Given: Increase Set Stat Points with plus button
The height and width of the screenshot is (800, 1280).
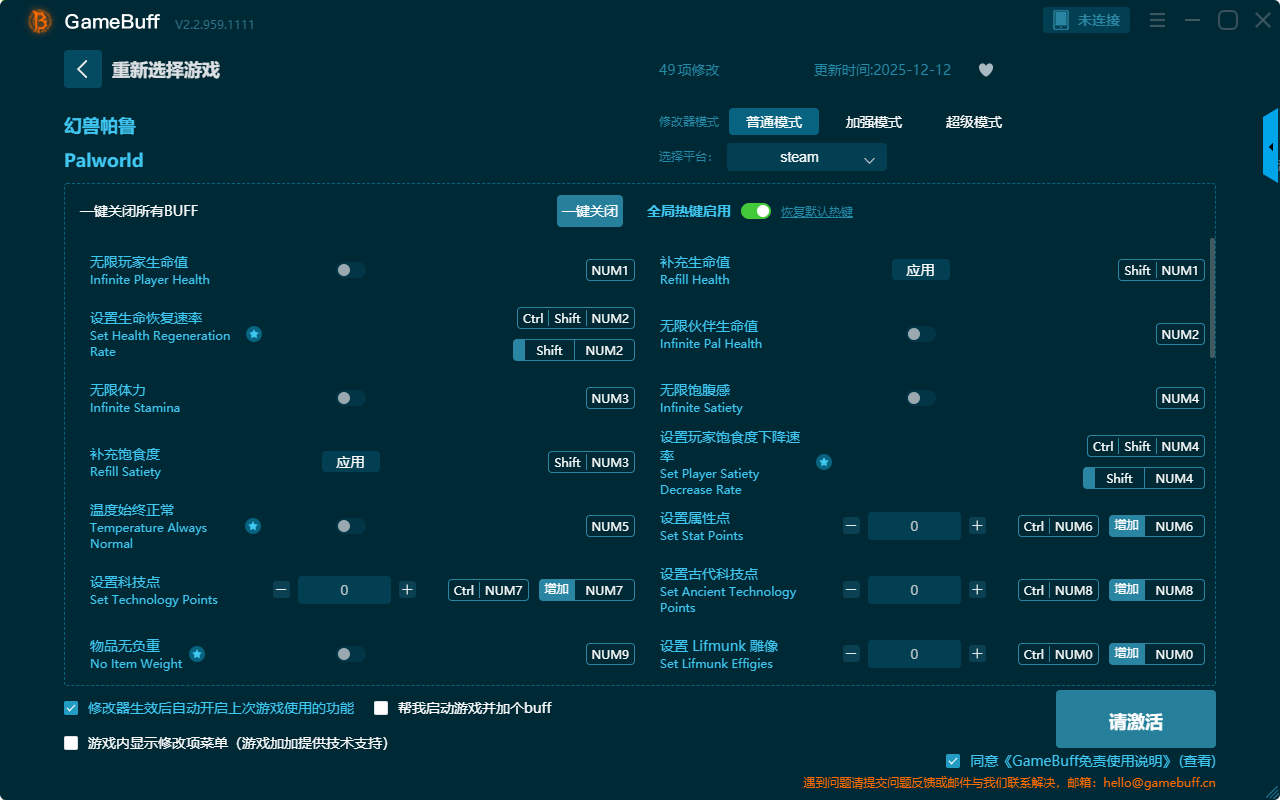Looking at the screenshot, I should (977, 526).
